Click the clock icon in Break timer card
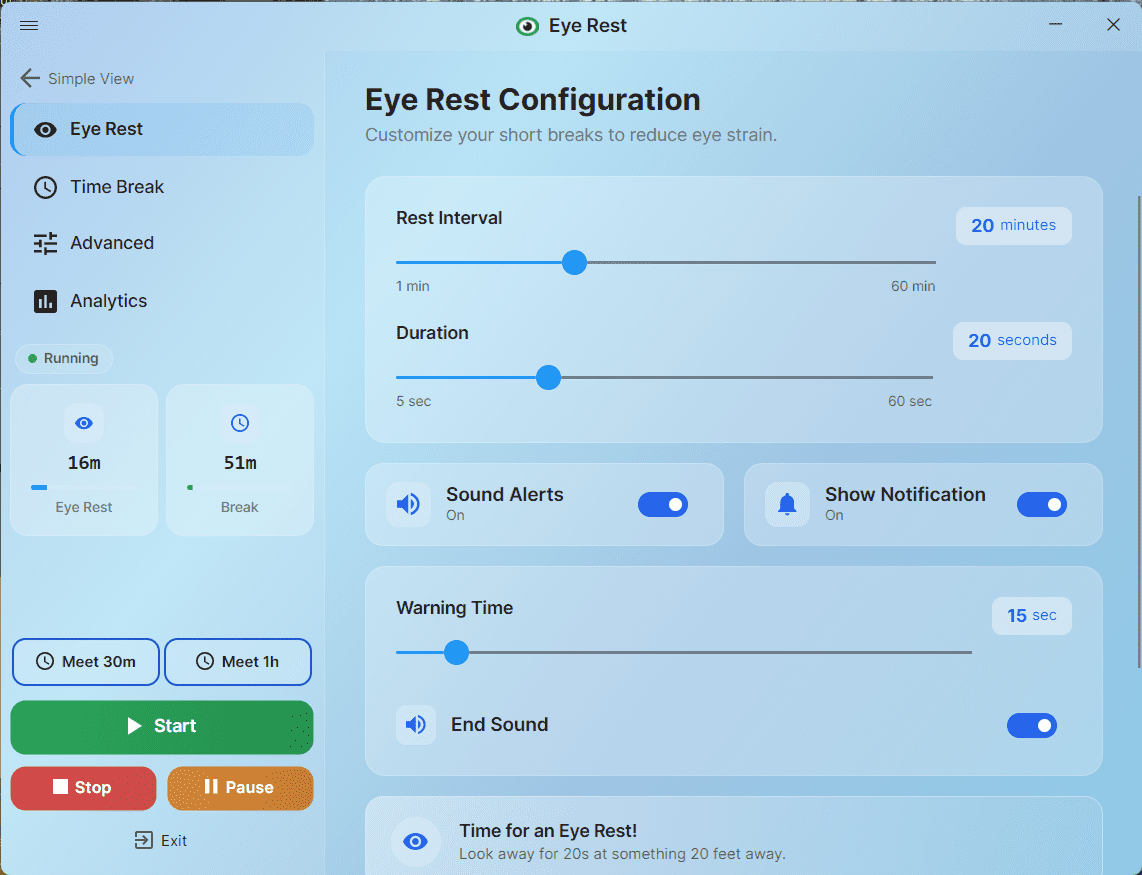 pyautogui.click(x=240, y=424)
